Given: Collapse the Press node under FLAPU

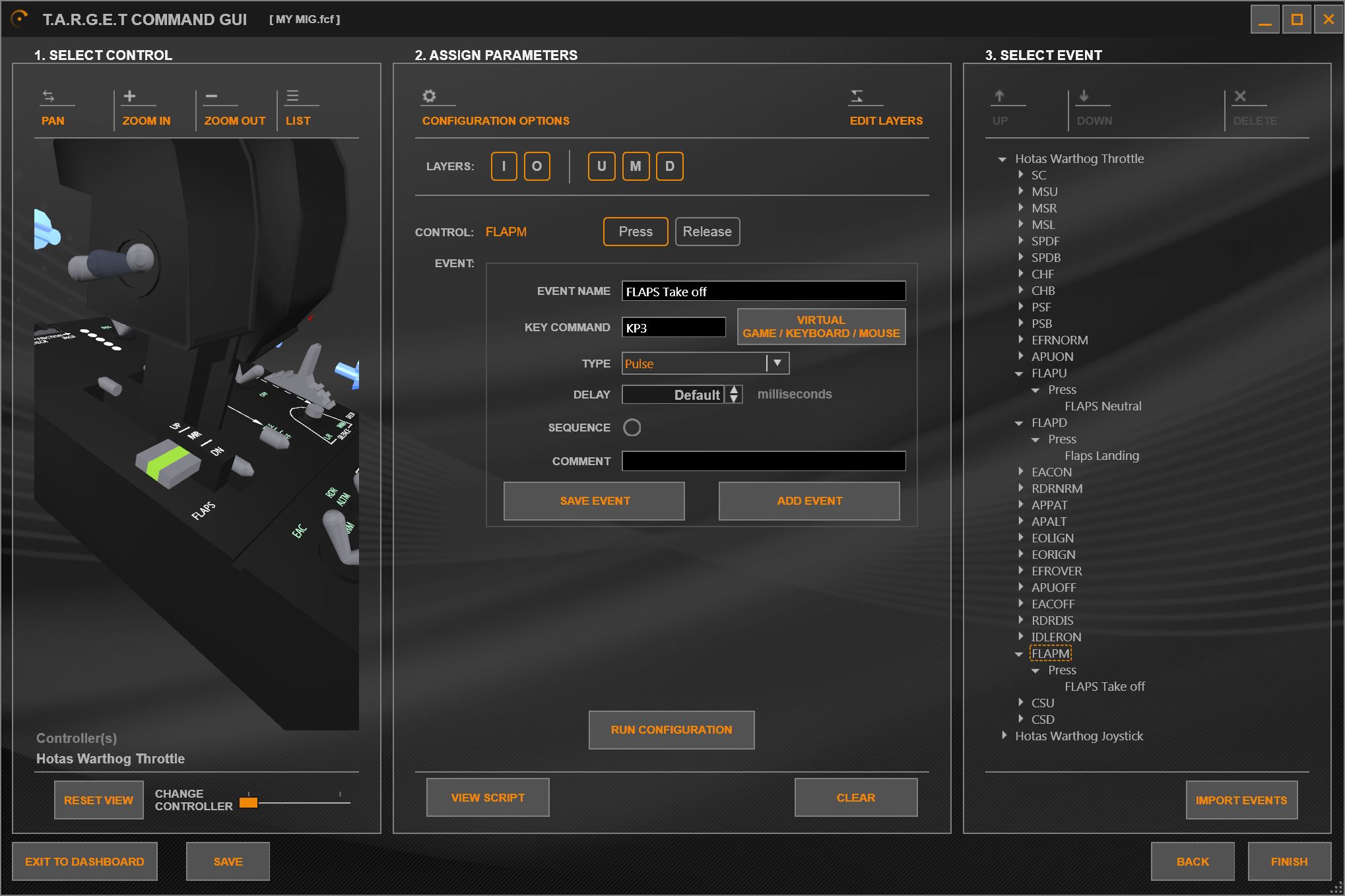Looking at the screenshot, I should (1035, 390).
